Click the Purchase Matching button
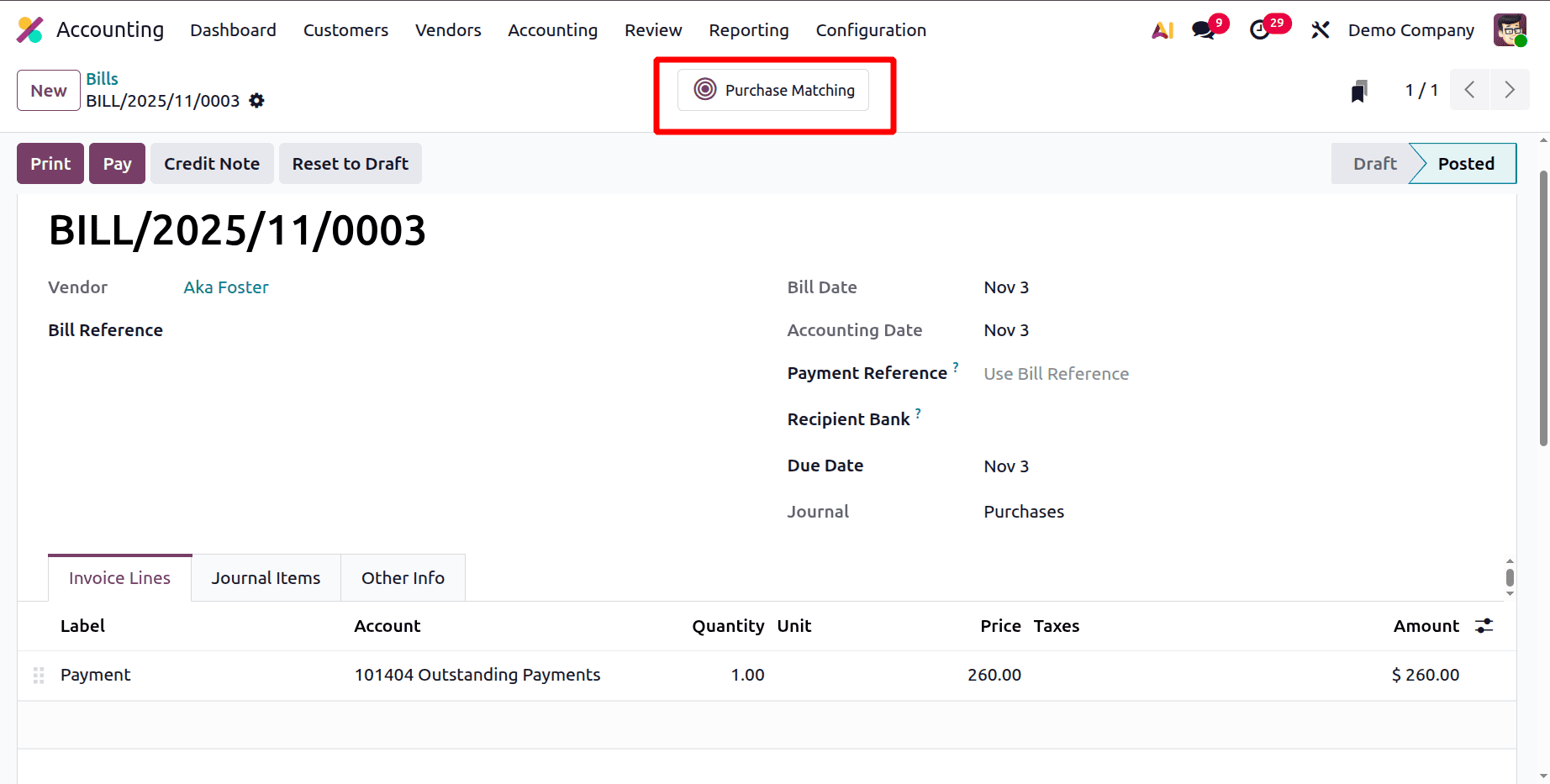The image size is (1550, 784). click(x=773, y=90)
